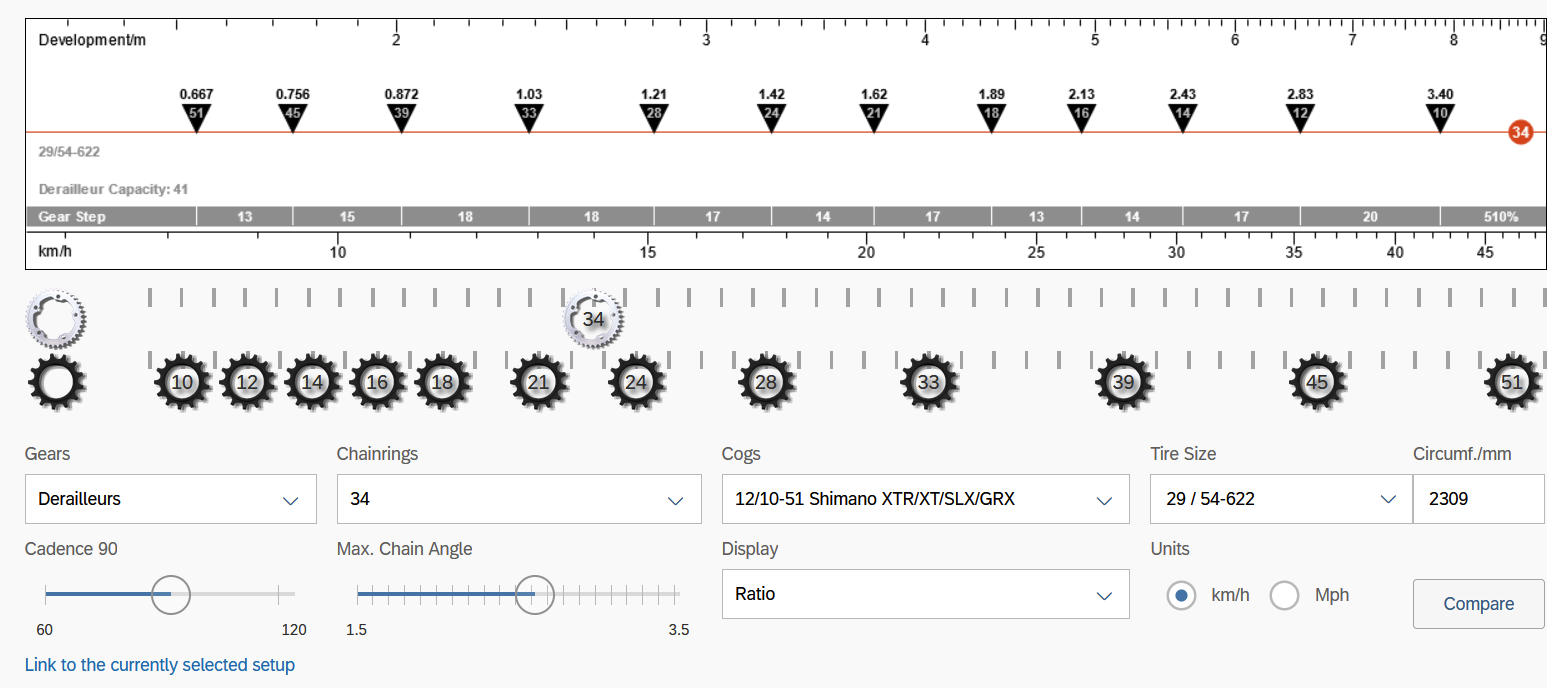1547x688 pixels.
Task: Click the 34-tooth chainring icon
Action: click(x=593, y=319)
